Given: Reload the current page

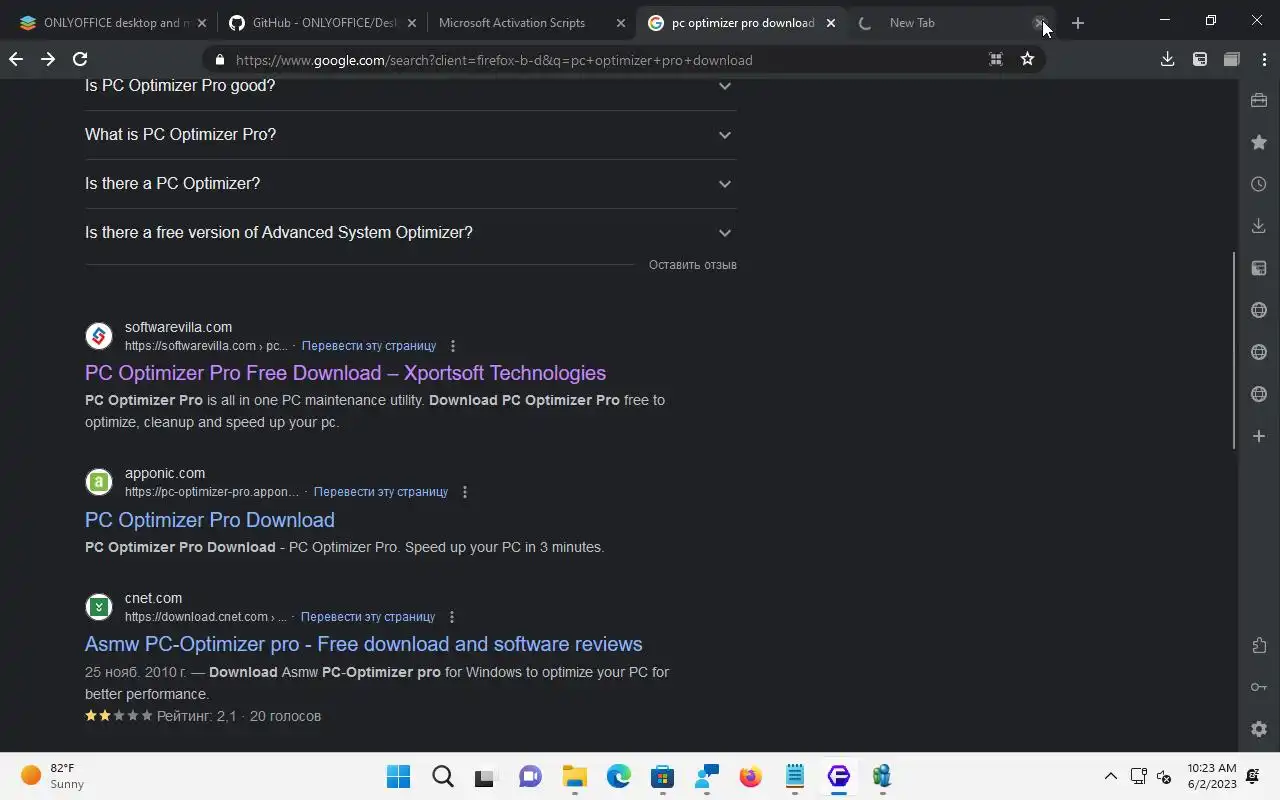Looking at the screenshot, I should click(80, 60).
